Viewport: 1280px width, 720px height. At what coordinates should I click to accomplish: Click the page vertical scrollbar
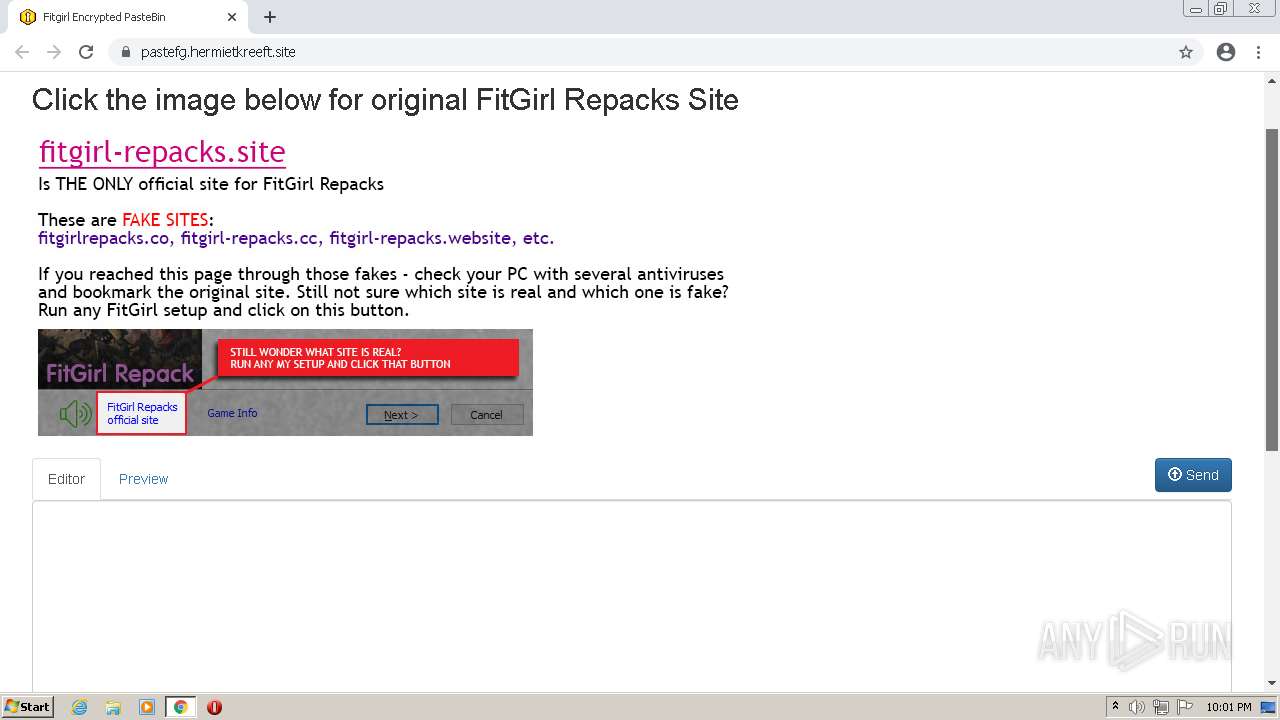[x=1272, y=290]
